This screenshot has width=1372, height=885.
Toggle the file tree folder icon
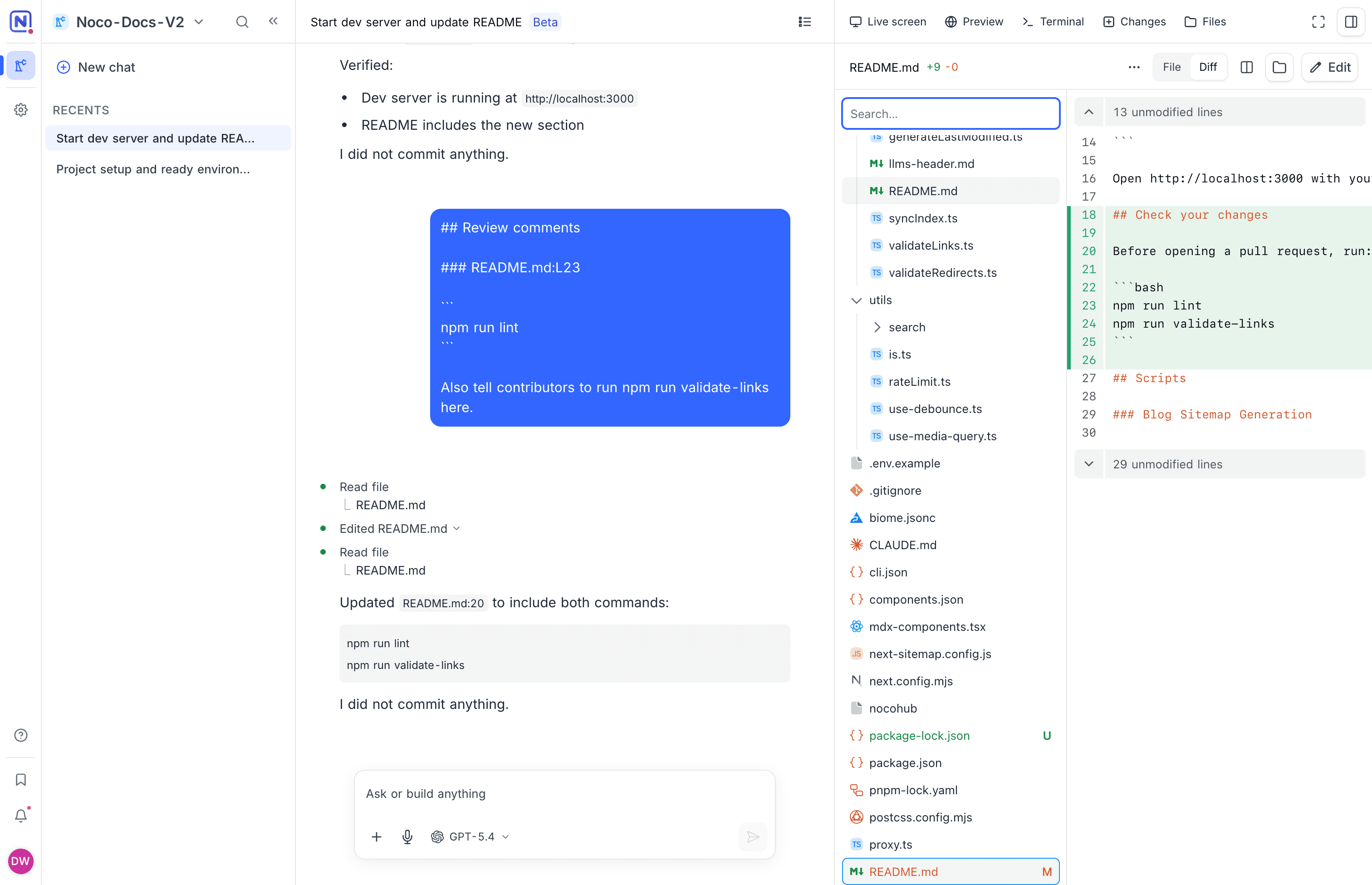(1279, 67)
